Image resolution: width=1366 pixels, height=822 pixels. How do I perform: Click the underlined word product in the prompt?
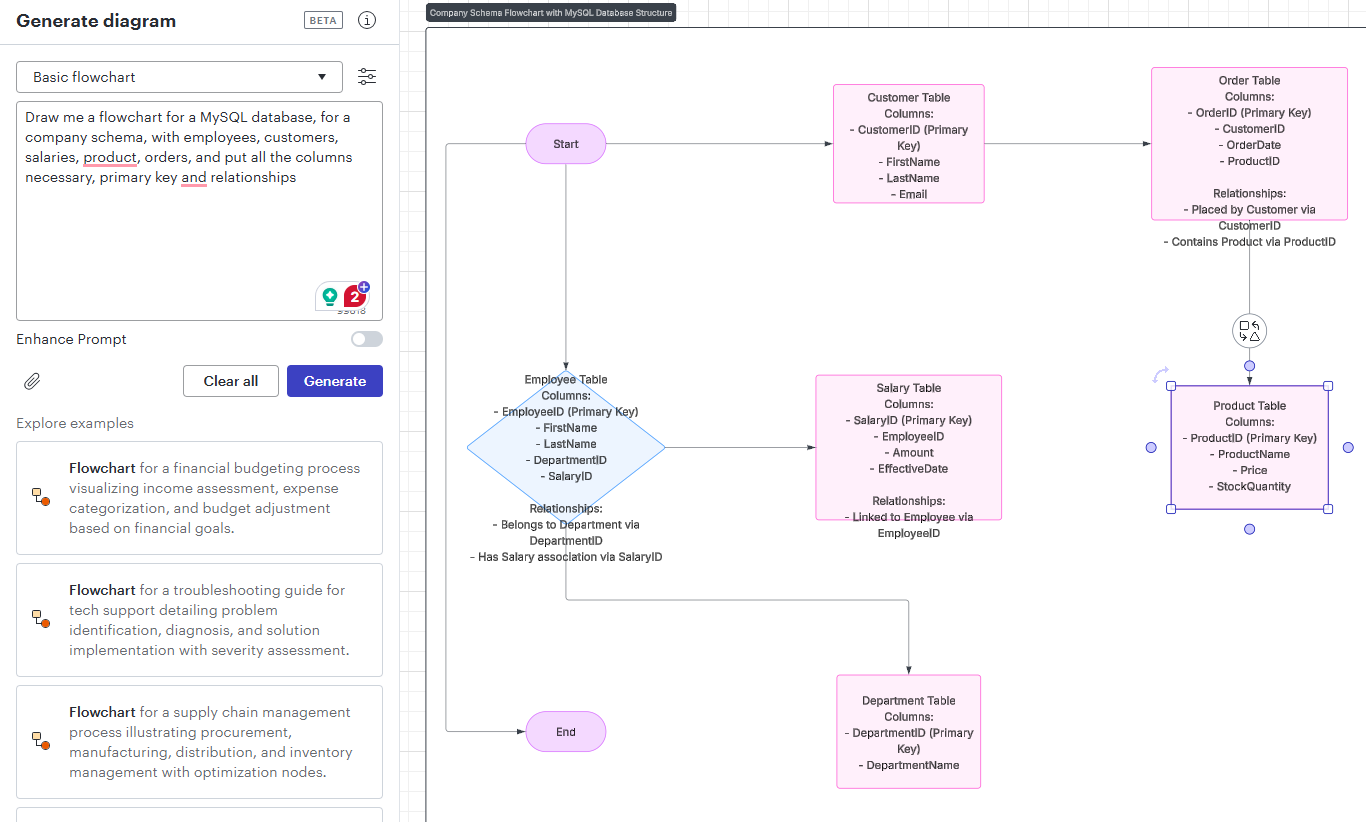click(x=110, y=157)
